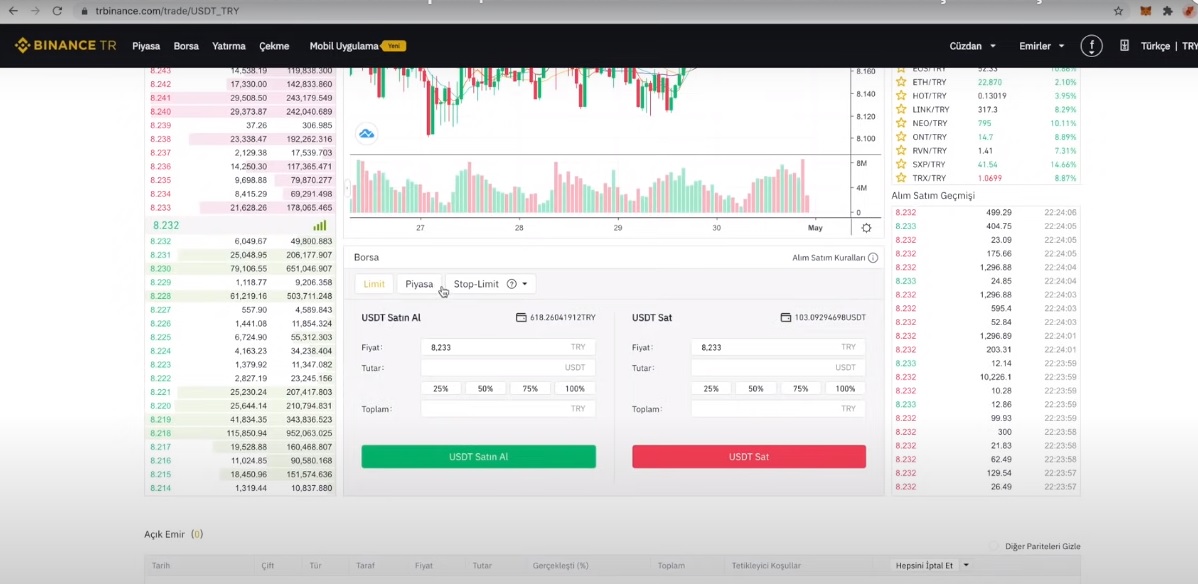Click the chart settings gear icon
1198x584 pixels.
point(866,228)
